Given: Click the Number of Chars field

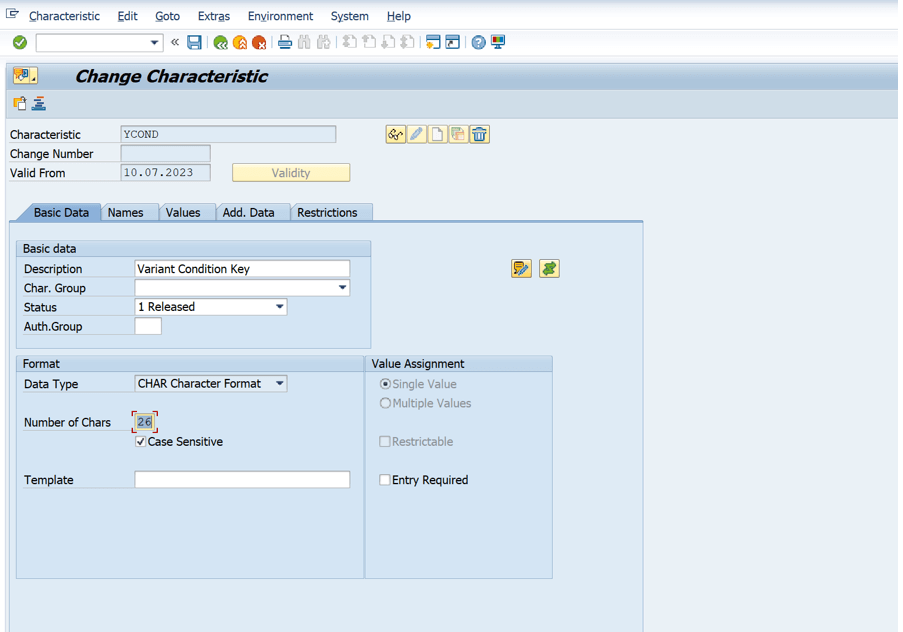Looking at the screenshot, I should tap(145, 422).
